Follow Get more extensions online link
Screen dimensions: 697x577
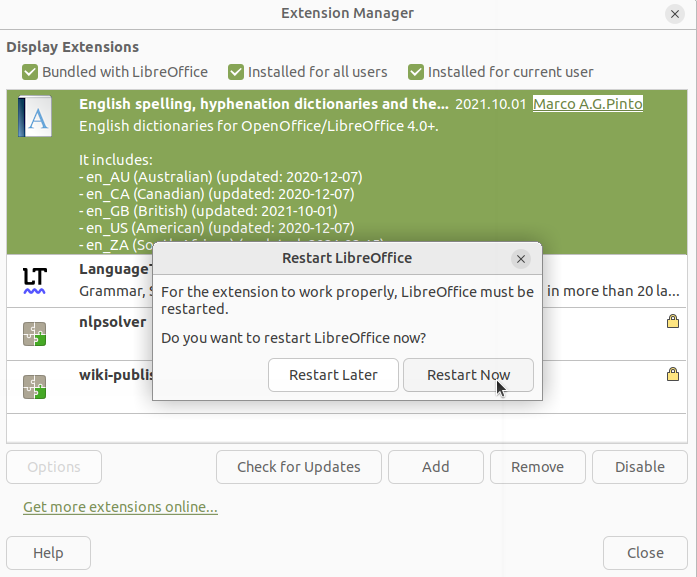point(120,507)
